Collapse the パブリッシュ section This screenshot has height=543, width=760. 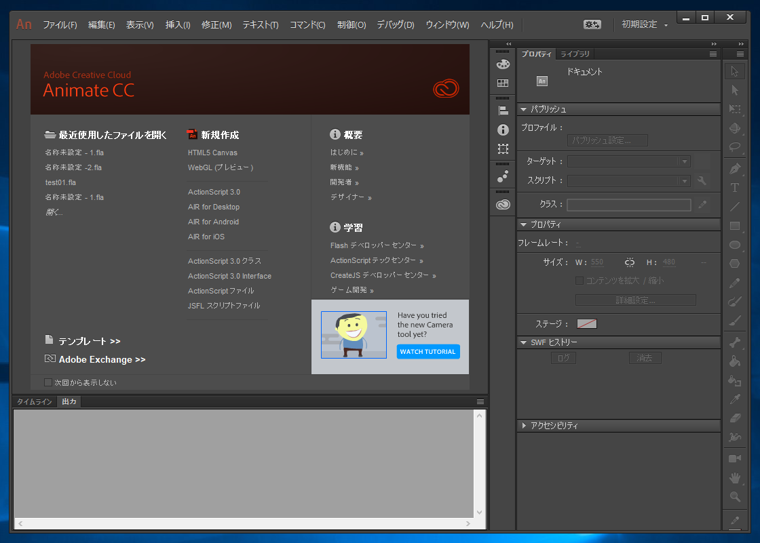click(x=523, y=109)
